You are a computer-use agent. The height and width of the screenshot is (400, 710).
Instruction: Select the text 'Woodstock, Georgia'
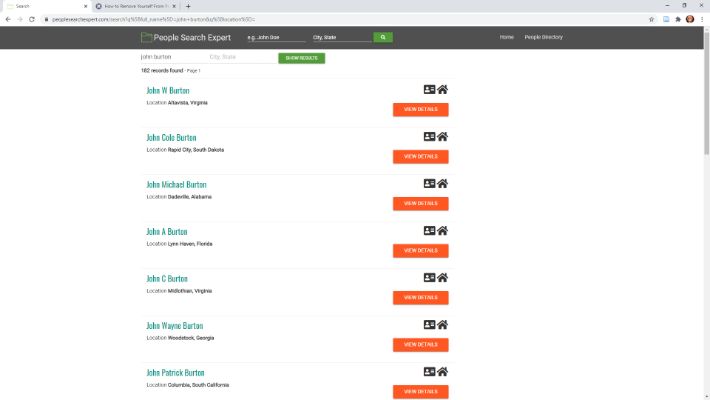tap(191, 338)
